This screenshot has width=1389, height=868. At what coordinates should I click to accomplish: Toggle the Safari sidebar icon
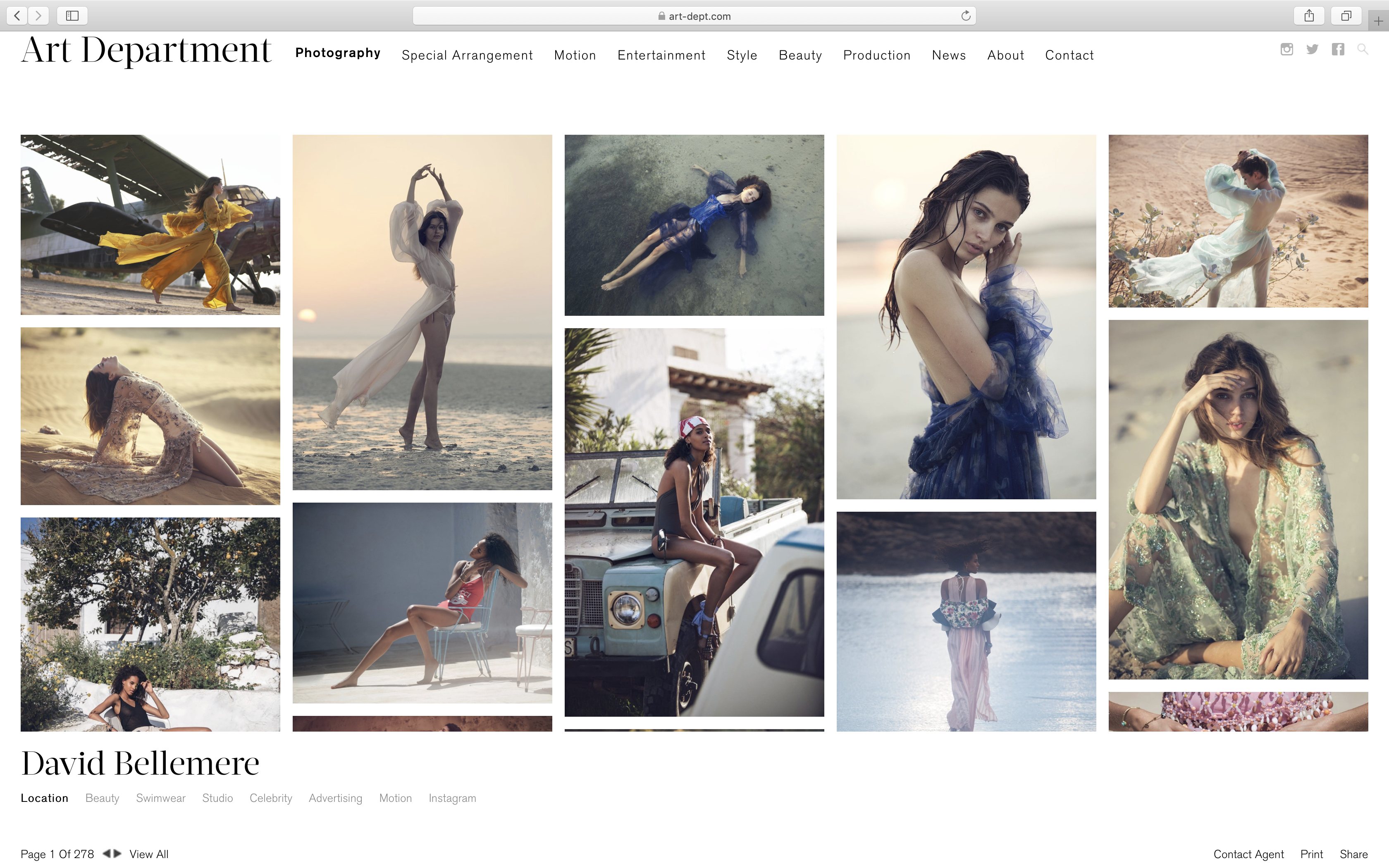72,16
